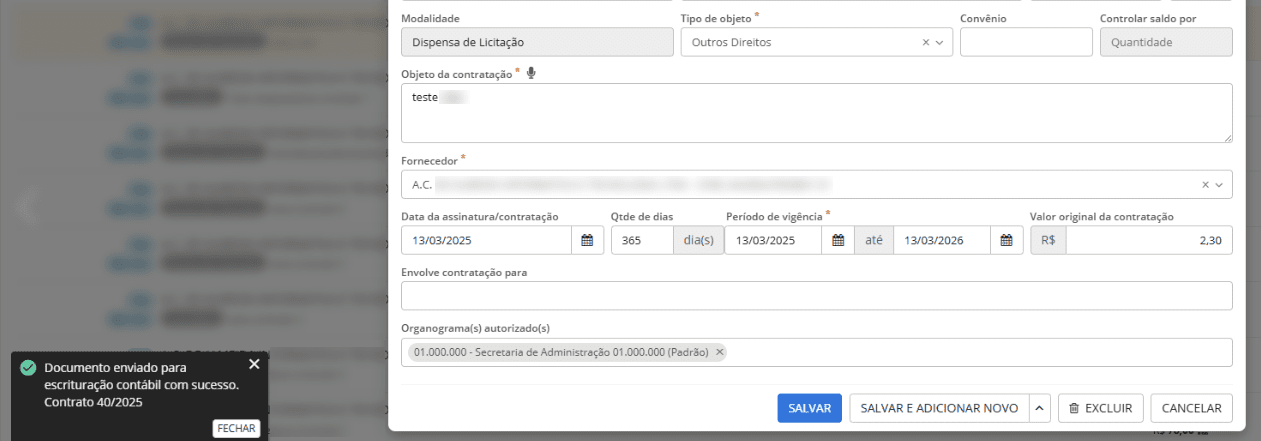Click the Objeto da contratação text area
The image size is (1261, 441).
point(816,113)
